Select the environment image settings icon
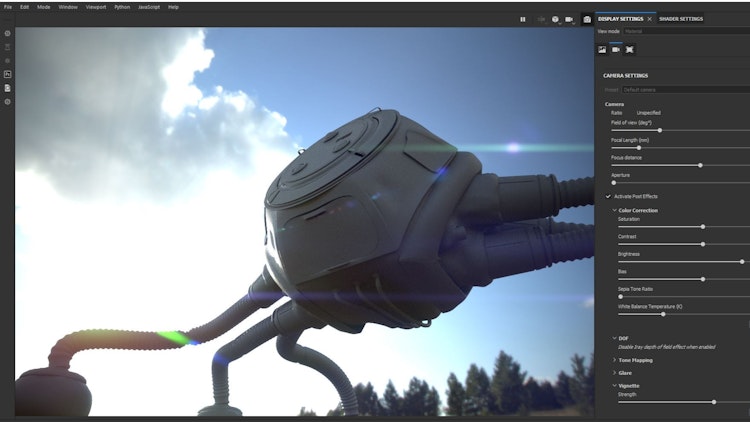 pyautogui.click(x=602, y=49)
